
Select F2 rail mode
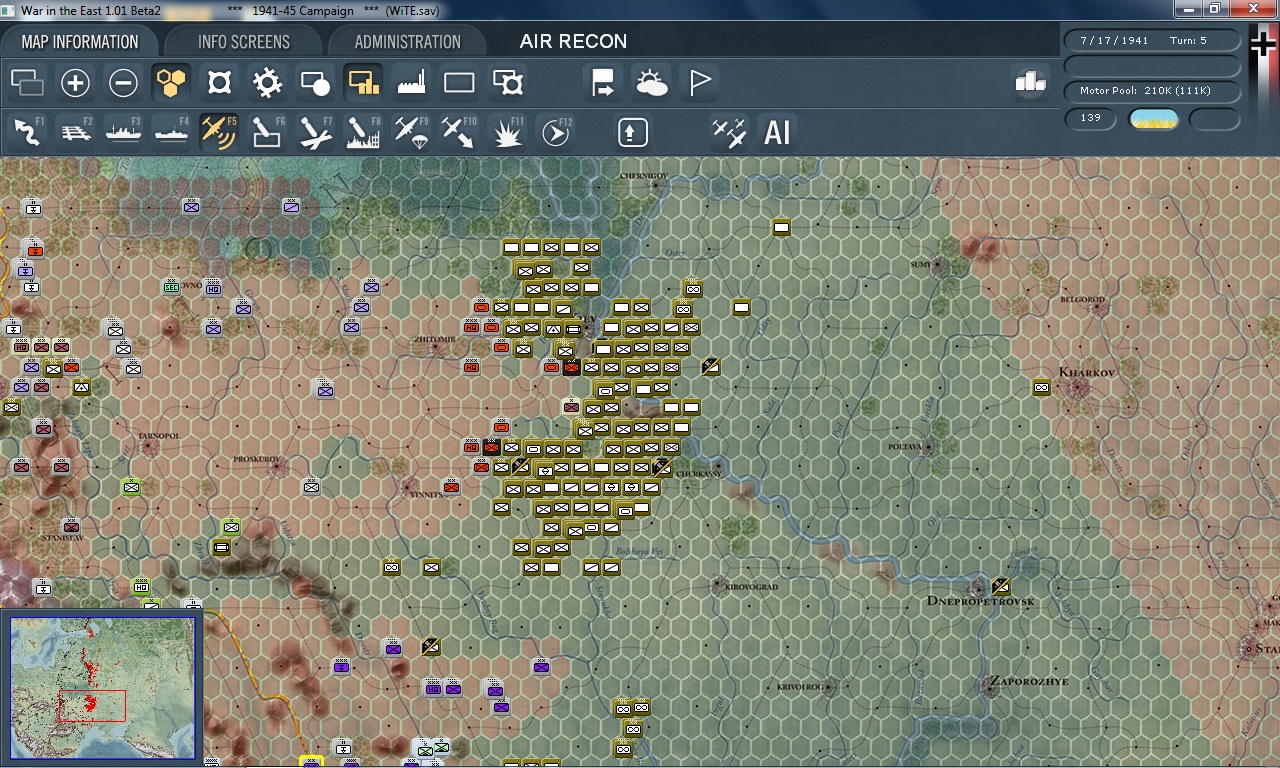coord(75,132)
